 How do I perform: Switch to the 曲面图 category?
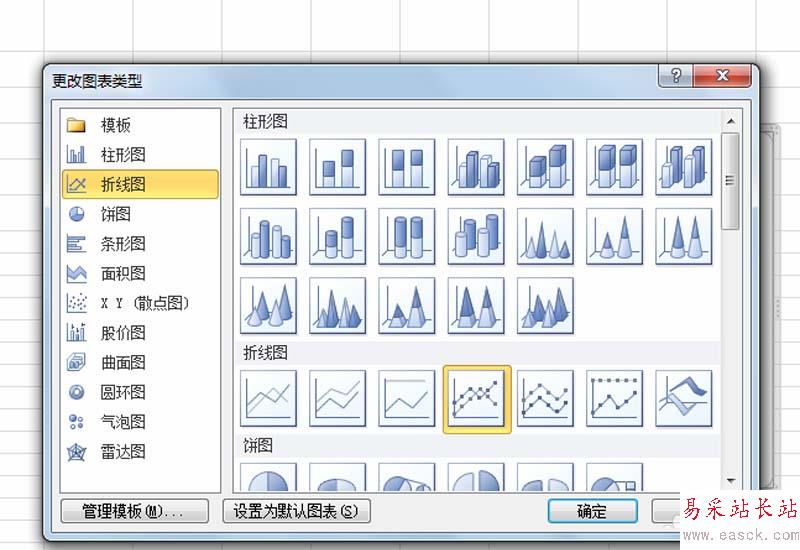tap(140, 362)
